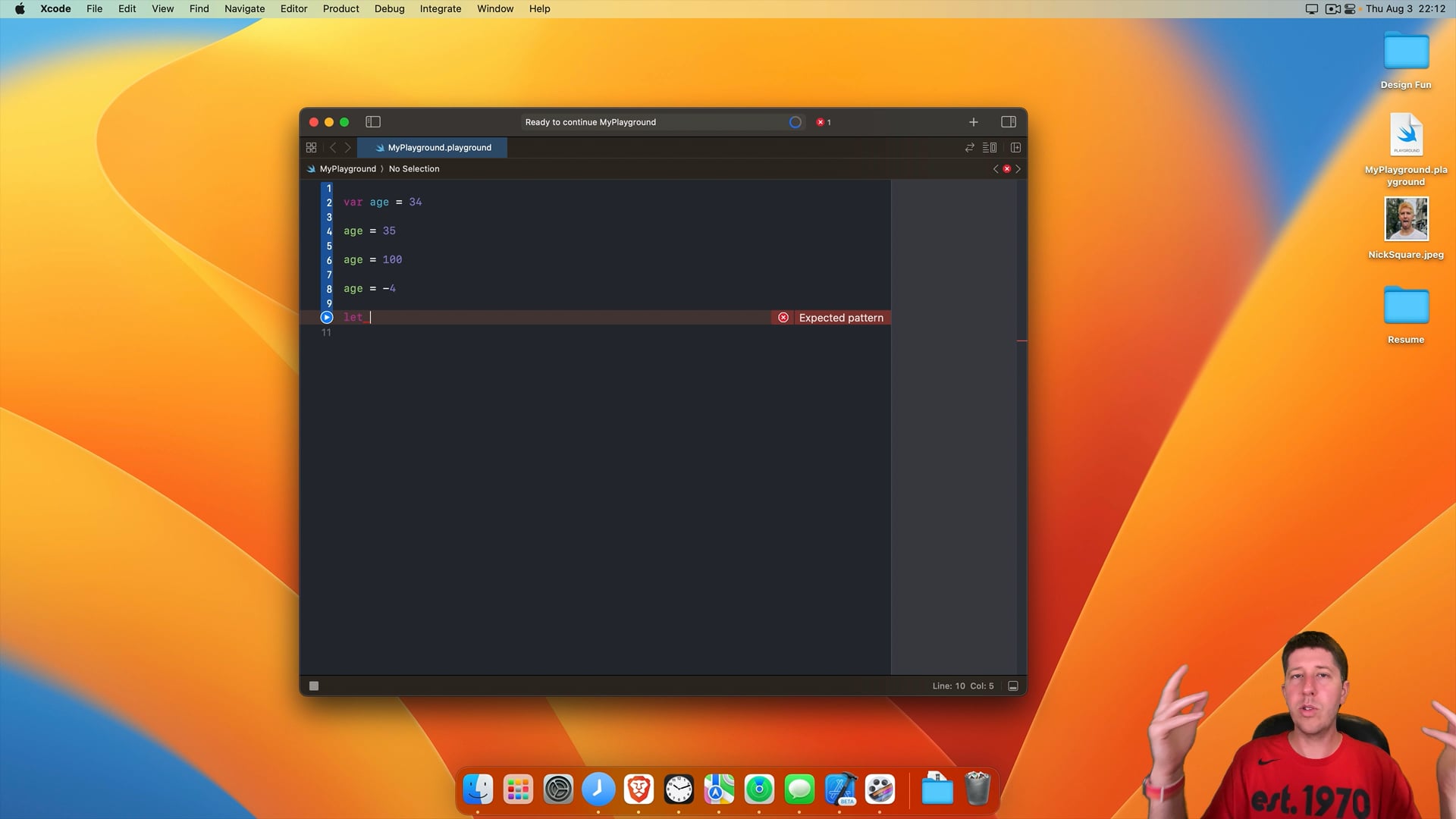Click the screen recording menu bar icon
This screenshot has height=819, width=1456.
tap(1332, 9)
